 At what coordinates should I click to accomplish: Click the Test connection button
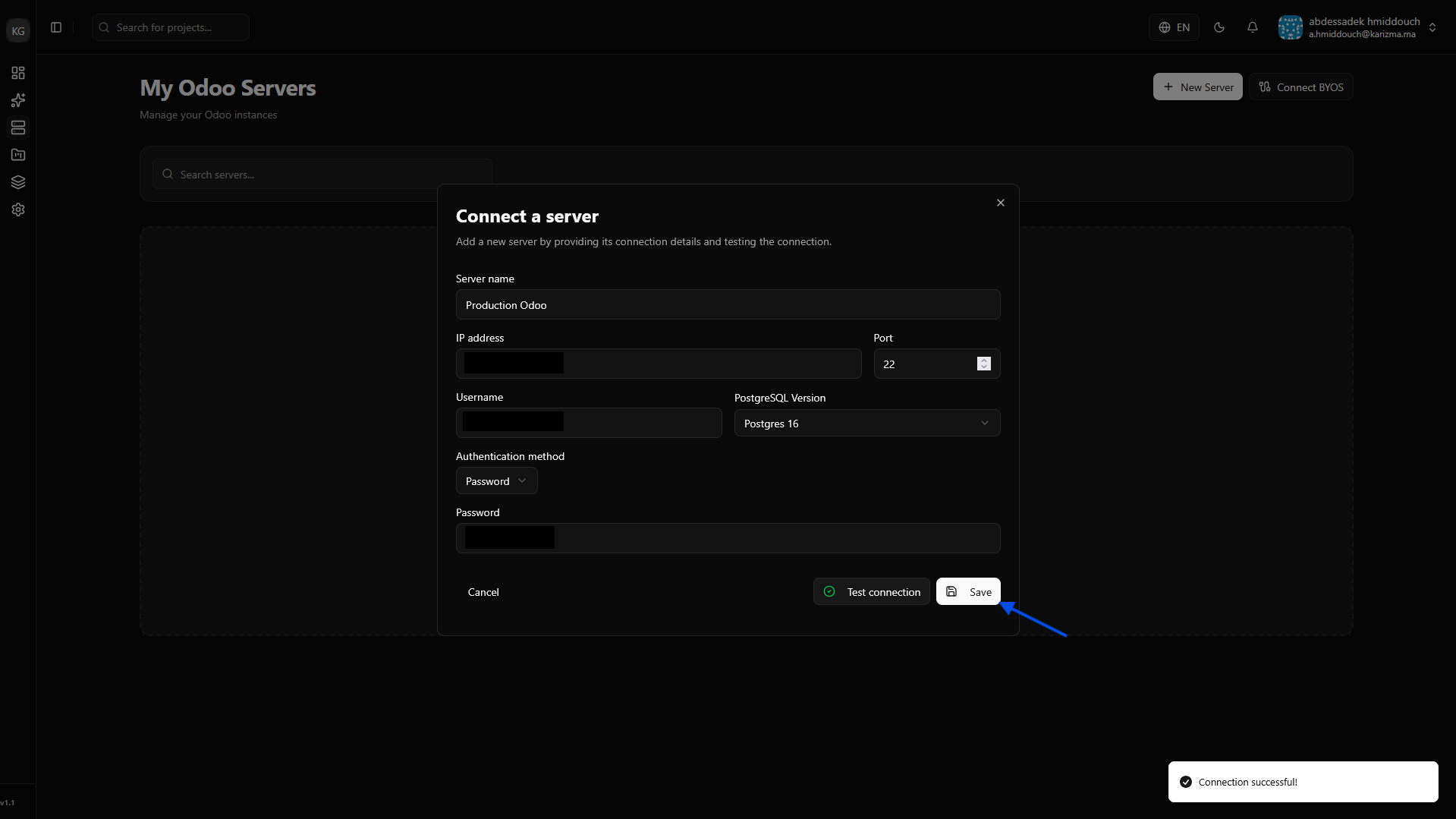(872, 591)
